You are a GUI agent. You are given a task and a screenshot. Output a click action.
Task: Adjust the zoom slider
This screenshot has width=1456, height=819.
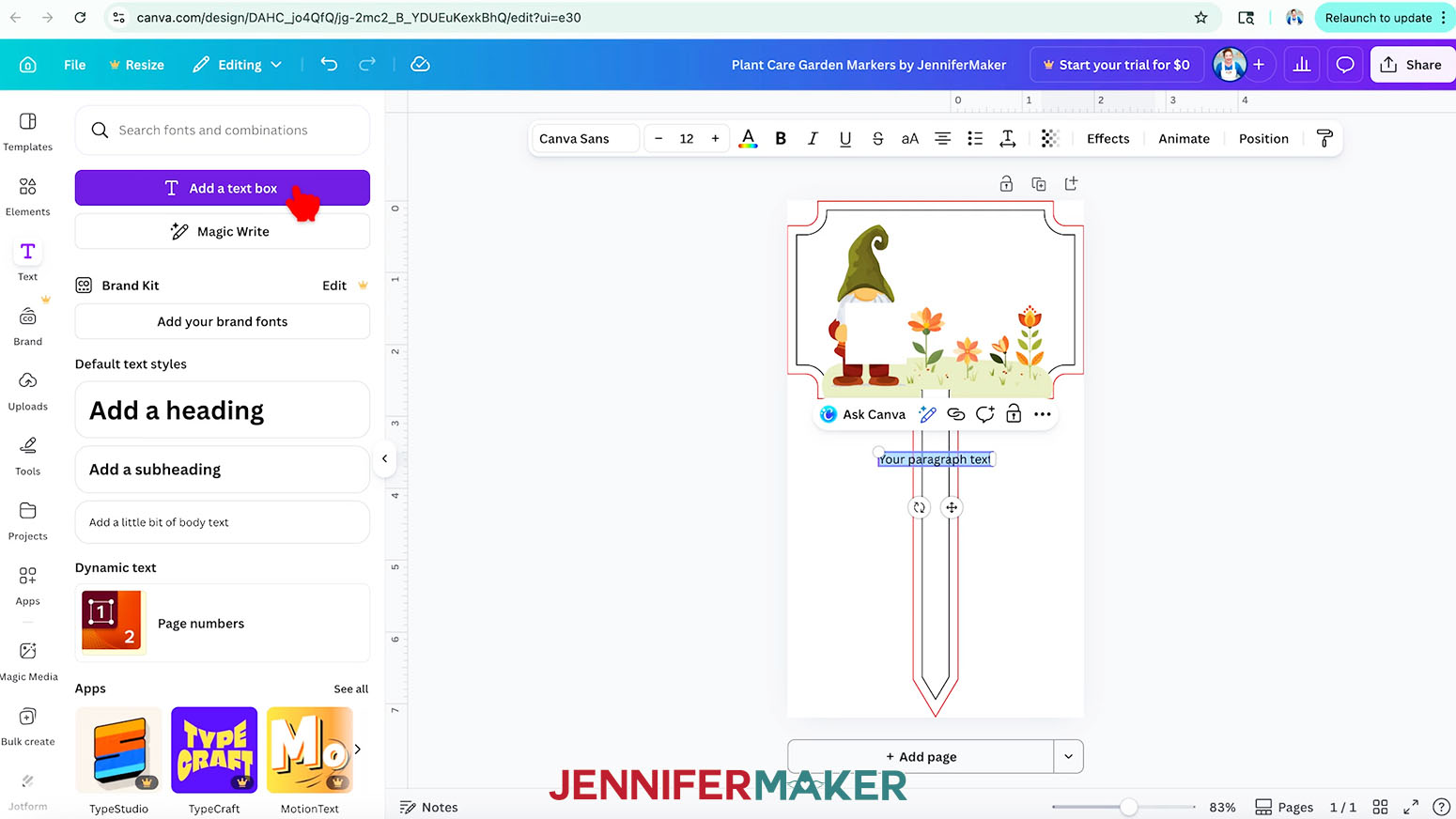point(1129,807)
